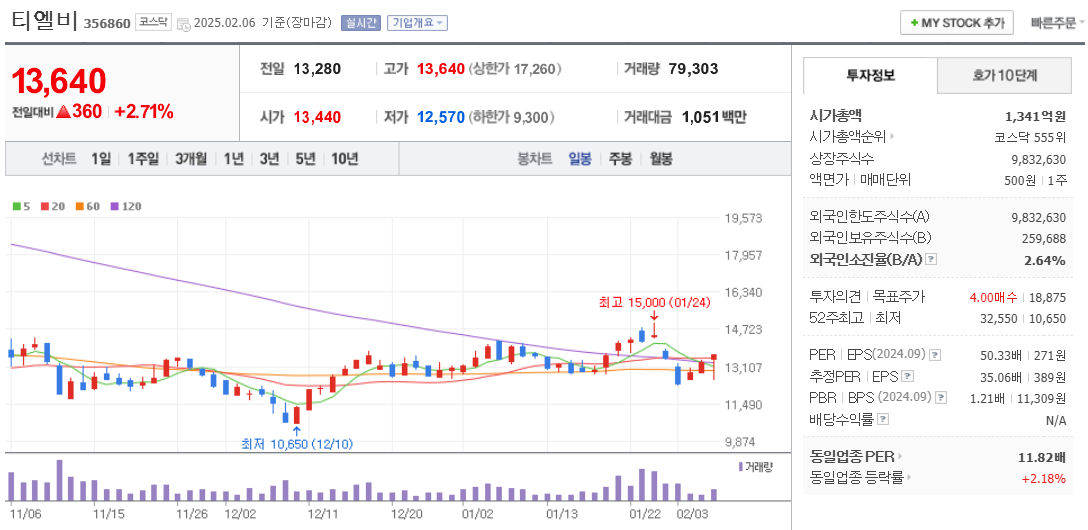Click the orange 60-day moving average legend square

(78, 206)
